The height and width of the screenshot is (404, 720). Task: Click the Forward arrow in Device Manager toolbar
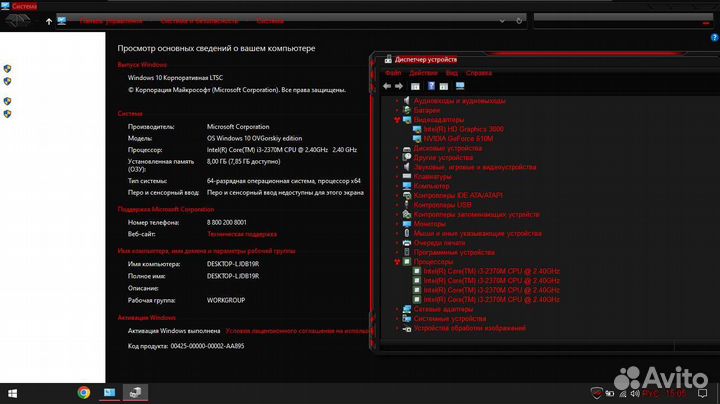click(x=399, y=86)
